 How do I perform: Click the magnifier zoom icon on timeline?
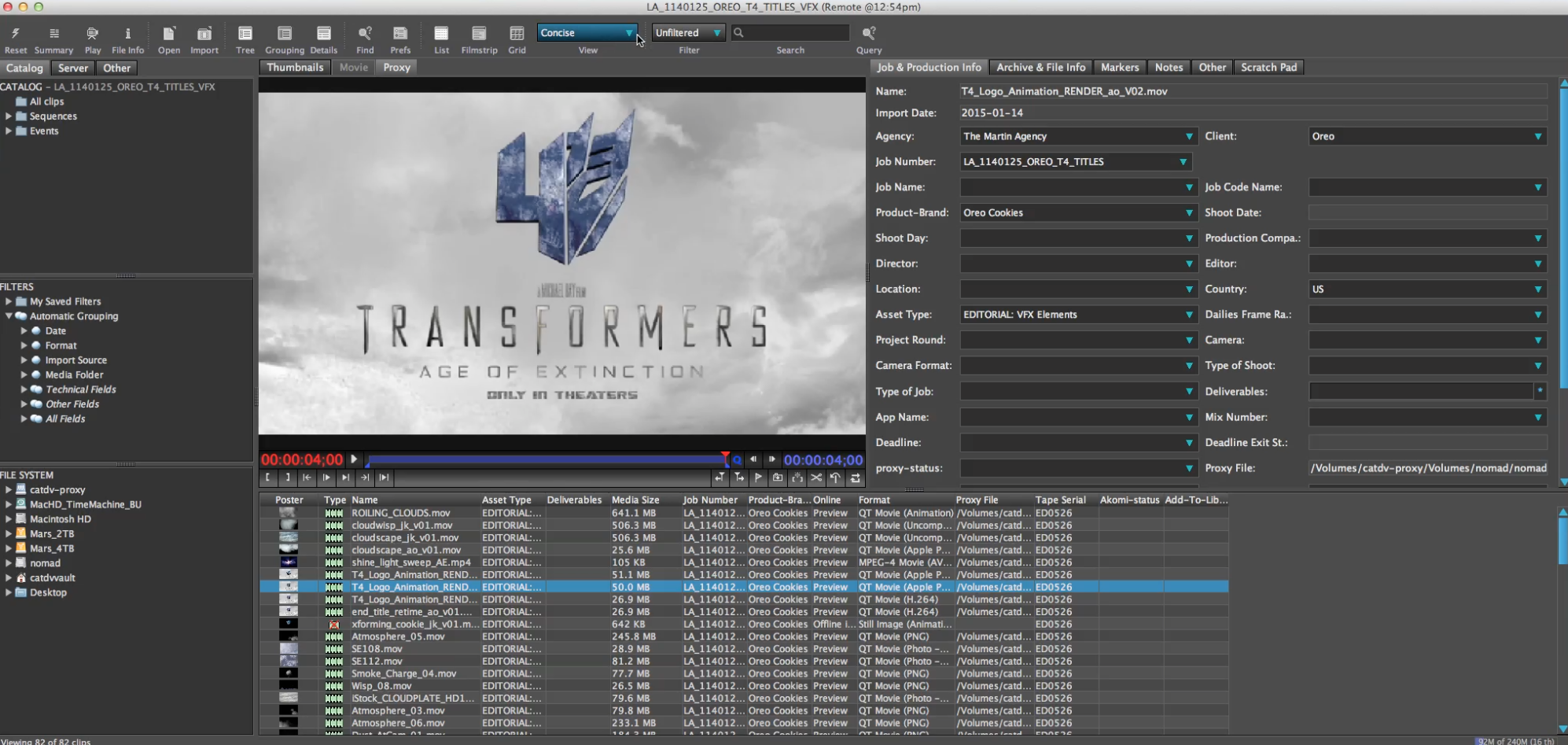(738, 460)
